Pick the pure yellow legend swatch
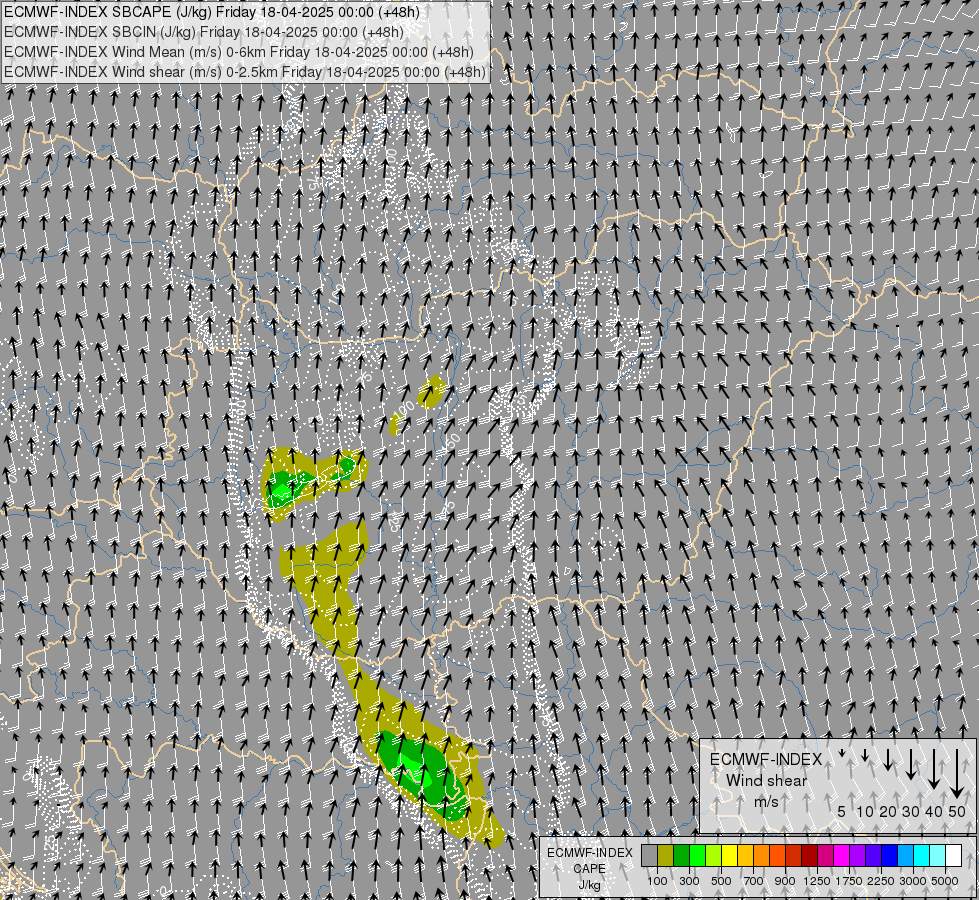The width and height of the screenshot is (979, 900). tap(730, 855)
